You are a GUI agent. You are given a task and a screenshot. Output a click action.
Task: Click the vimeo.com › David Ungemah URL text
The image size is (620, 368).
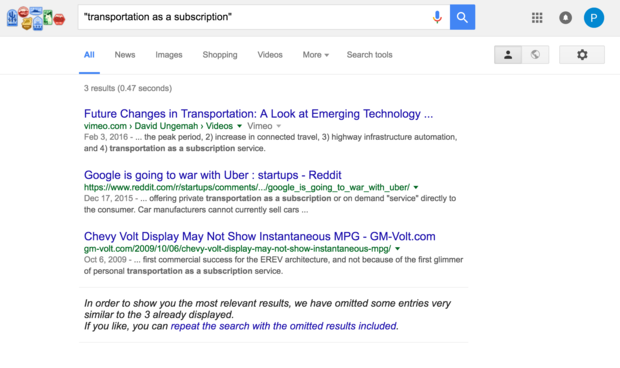point(158,126)
